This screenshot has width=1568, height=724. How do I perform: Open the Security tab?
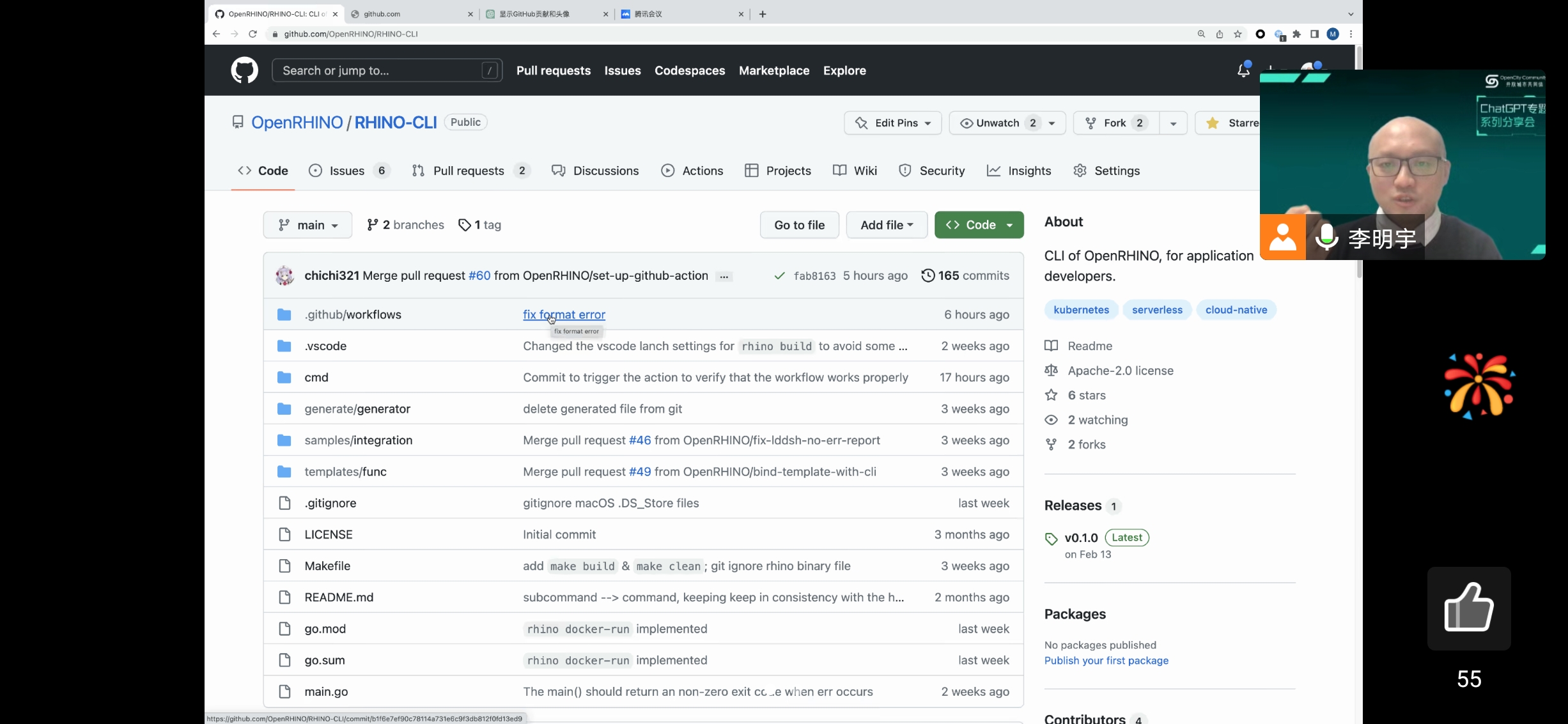click(x=931, y=171)
